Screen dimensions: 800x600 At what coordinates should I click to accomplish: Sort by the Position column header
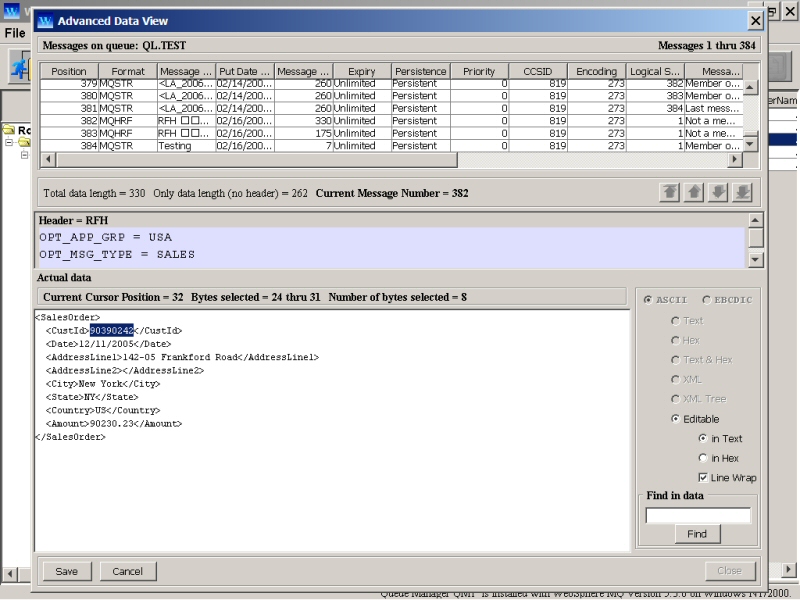coord(69,71)
